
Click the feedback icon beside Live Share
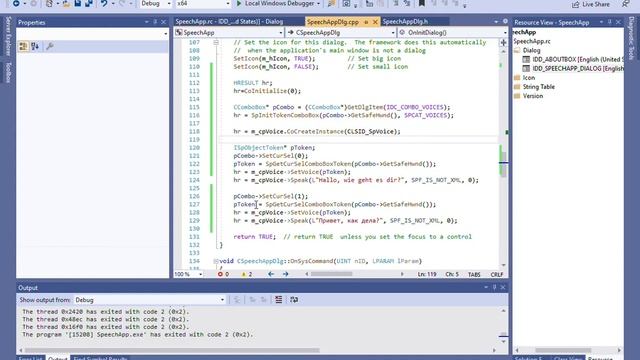click(x=625, y=4)
